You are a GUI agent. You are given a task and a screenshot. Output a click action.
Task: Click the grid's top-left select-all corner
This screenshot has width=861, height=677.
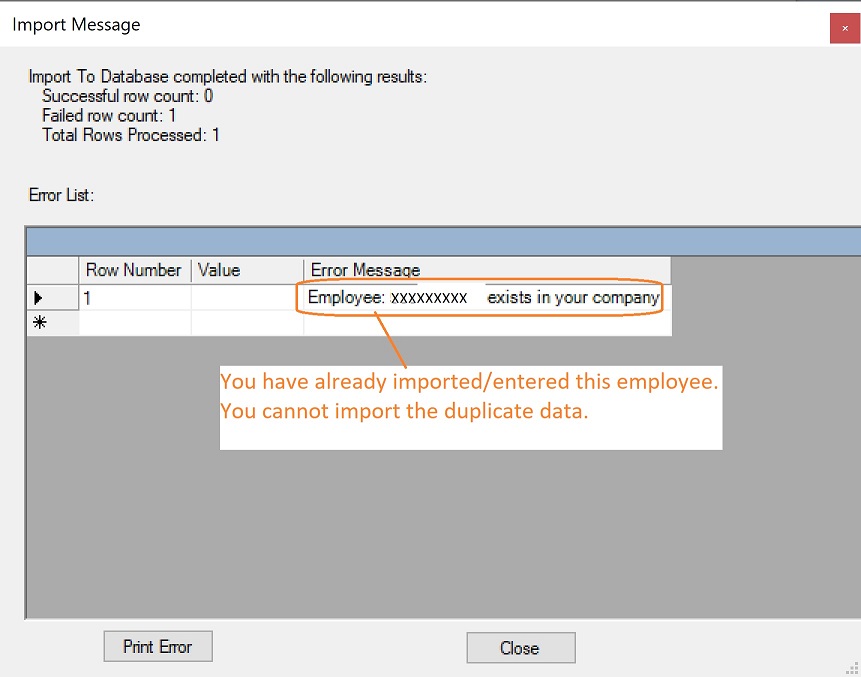(52, 270)
